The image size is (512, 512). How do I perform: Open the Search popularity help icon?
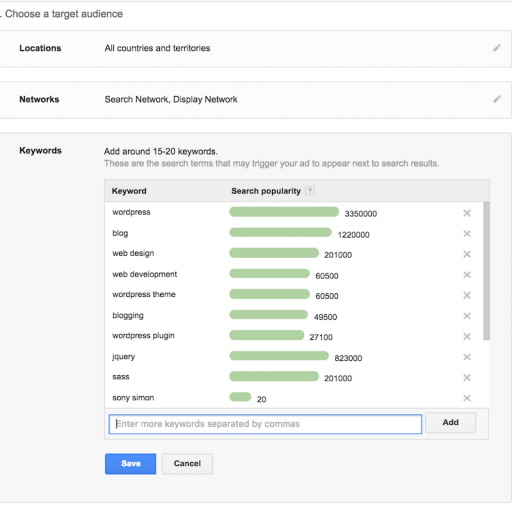click(x=310, y=191)
